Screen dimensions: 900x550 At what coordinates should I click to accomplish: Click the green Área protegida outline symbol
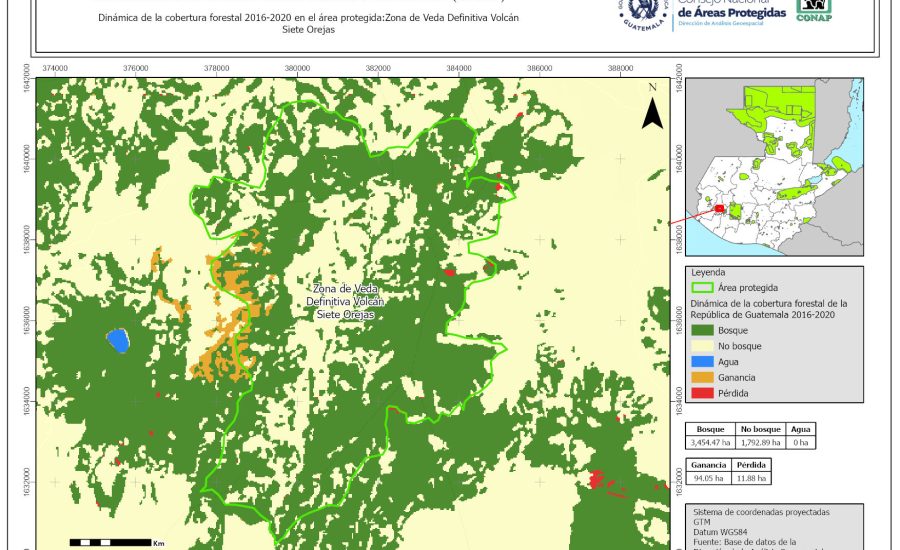tap(705, 287)
